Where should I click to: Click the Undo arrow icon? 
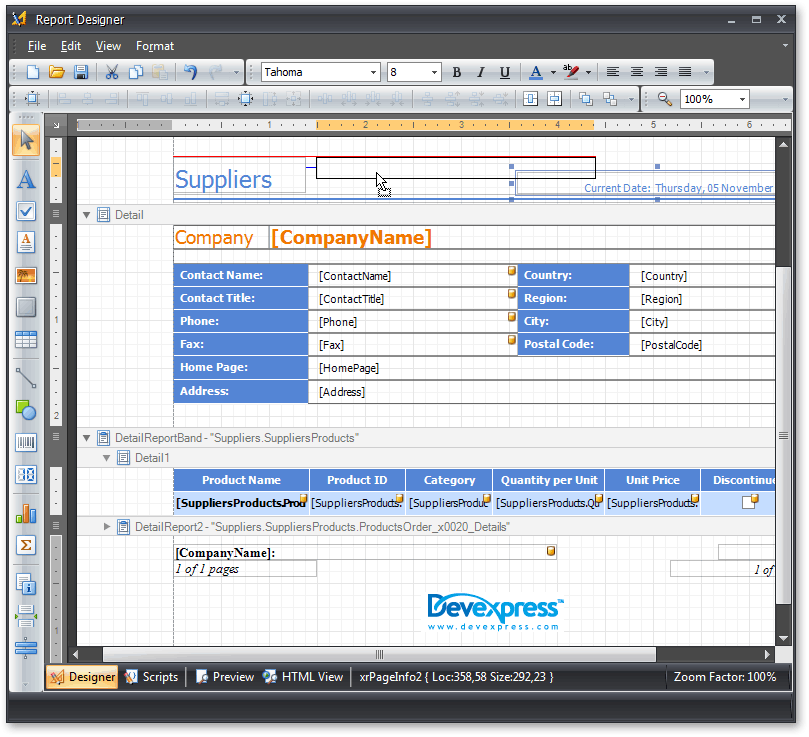[x=190, y=72]
